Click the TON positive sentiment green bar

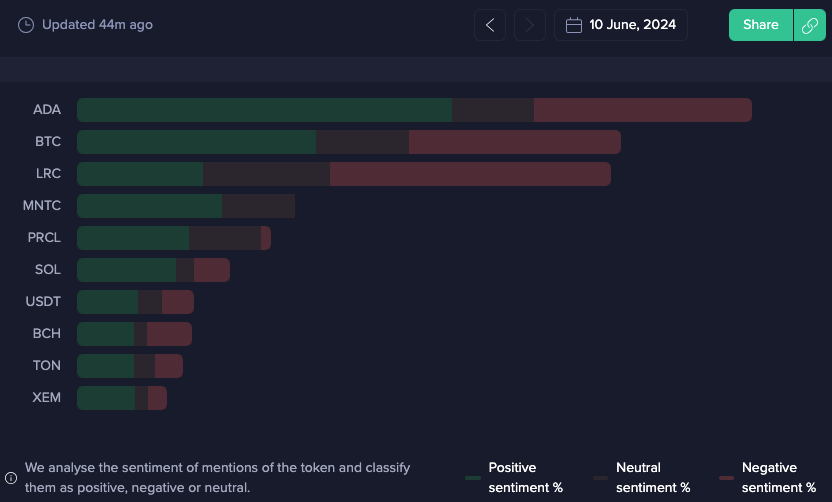(106, 366)
